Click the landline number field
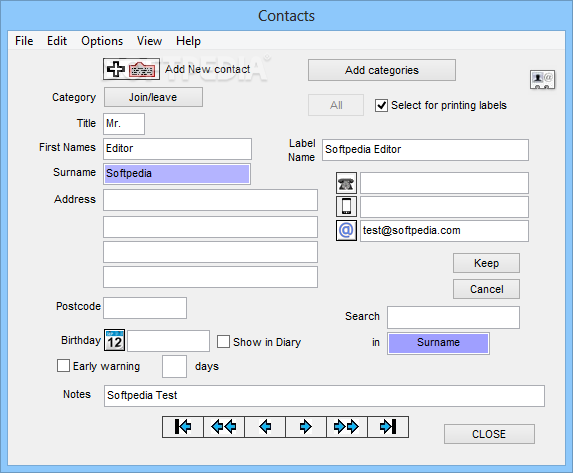Viewport: 573px width, 473px height. tap(444, 183)
